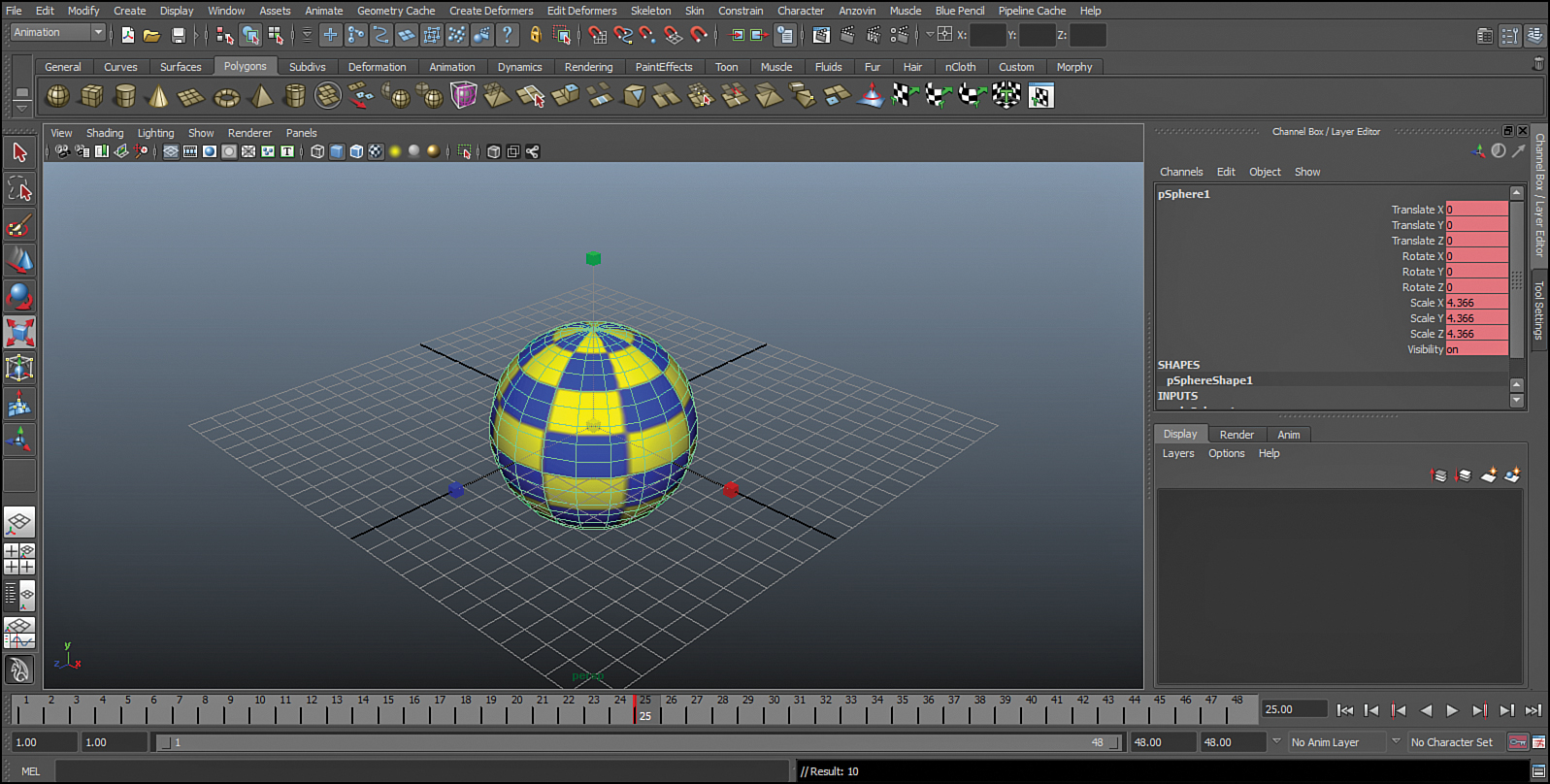Expand the INPUTS section in Channel Box
The width and height of the screenshot is (1550, 784).
(x=1177, y=396)
